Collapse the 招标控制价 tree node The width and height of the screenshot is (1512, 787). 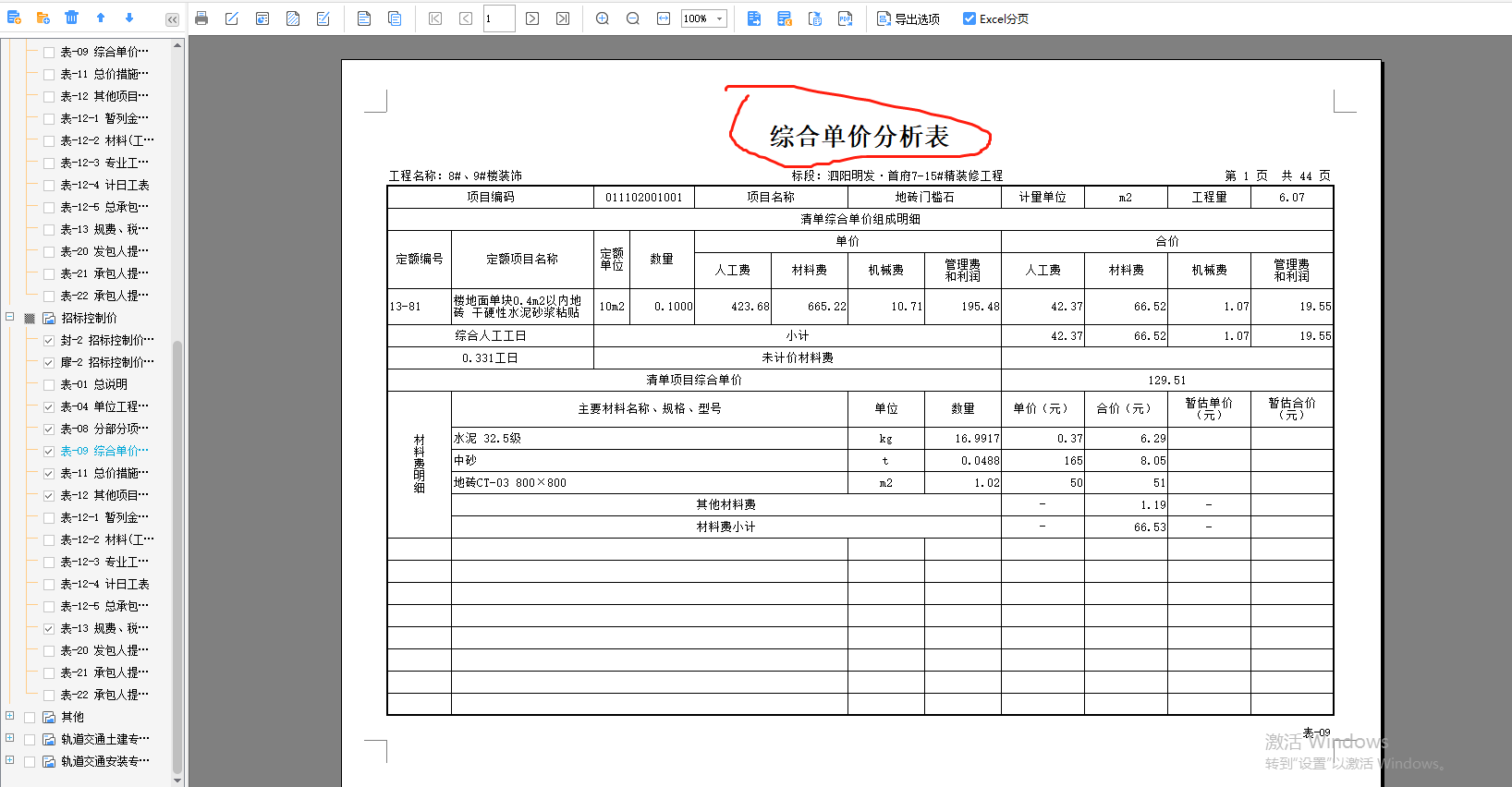[x=10, y=317]
